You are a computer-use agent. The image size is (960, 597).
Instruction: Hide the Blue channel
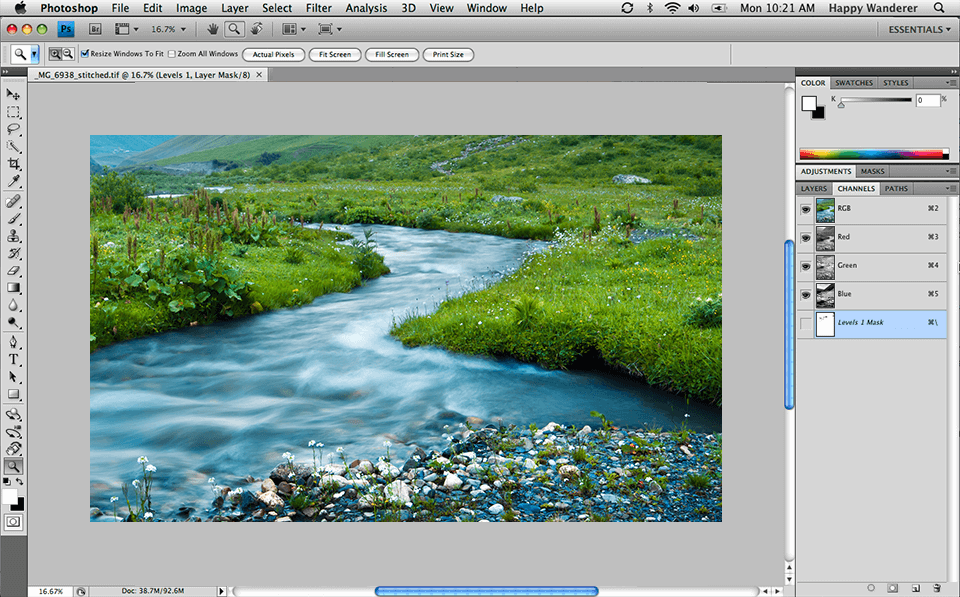(805, 294)
